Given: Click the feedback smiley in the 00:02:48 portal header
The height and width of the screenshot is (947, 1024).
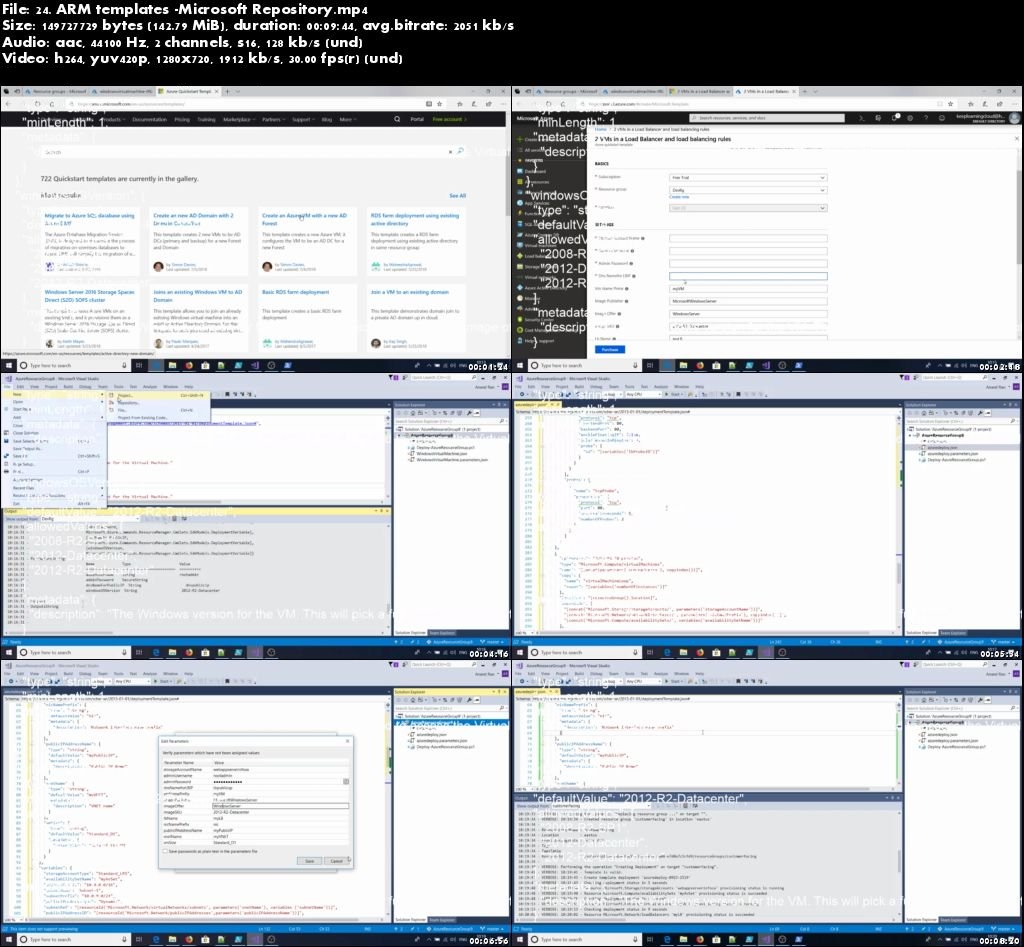Looking at the screenshot, I should [x=941, y=118].
